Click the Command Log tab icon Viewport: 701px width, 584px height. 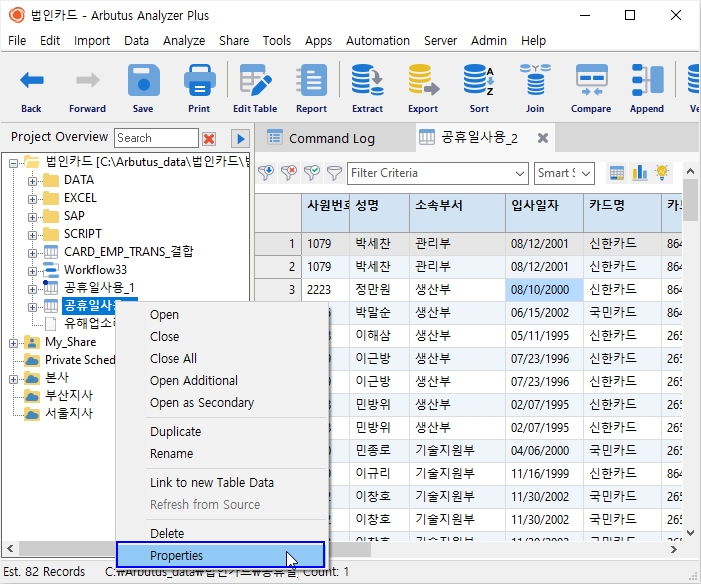(x=274, y=137)
